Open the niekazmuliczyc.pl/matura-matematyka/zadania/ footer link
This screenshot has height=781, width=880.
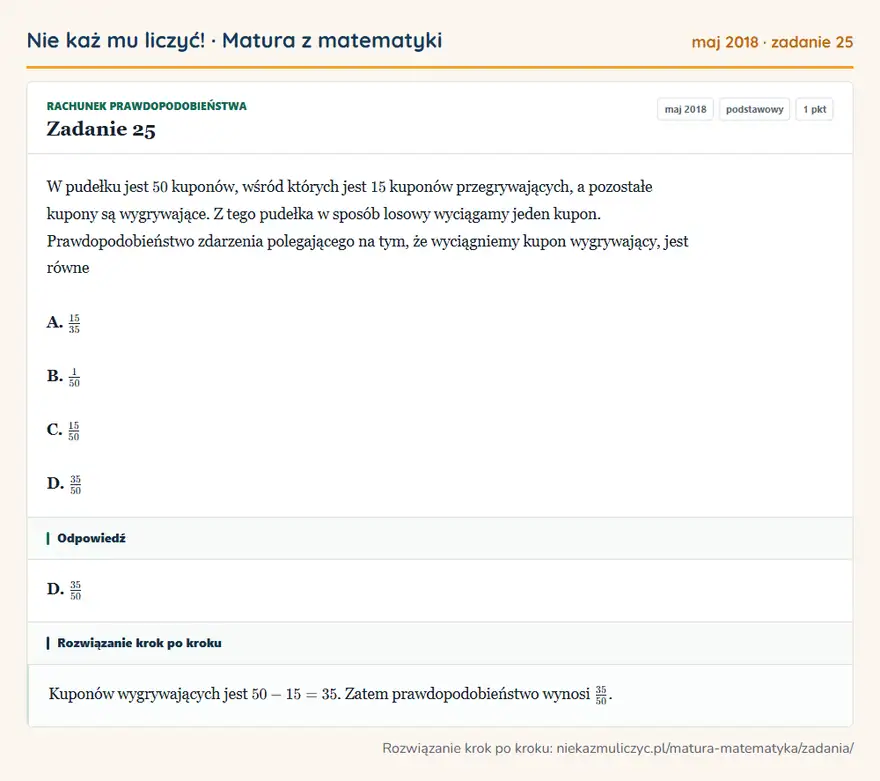point(705,748)
